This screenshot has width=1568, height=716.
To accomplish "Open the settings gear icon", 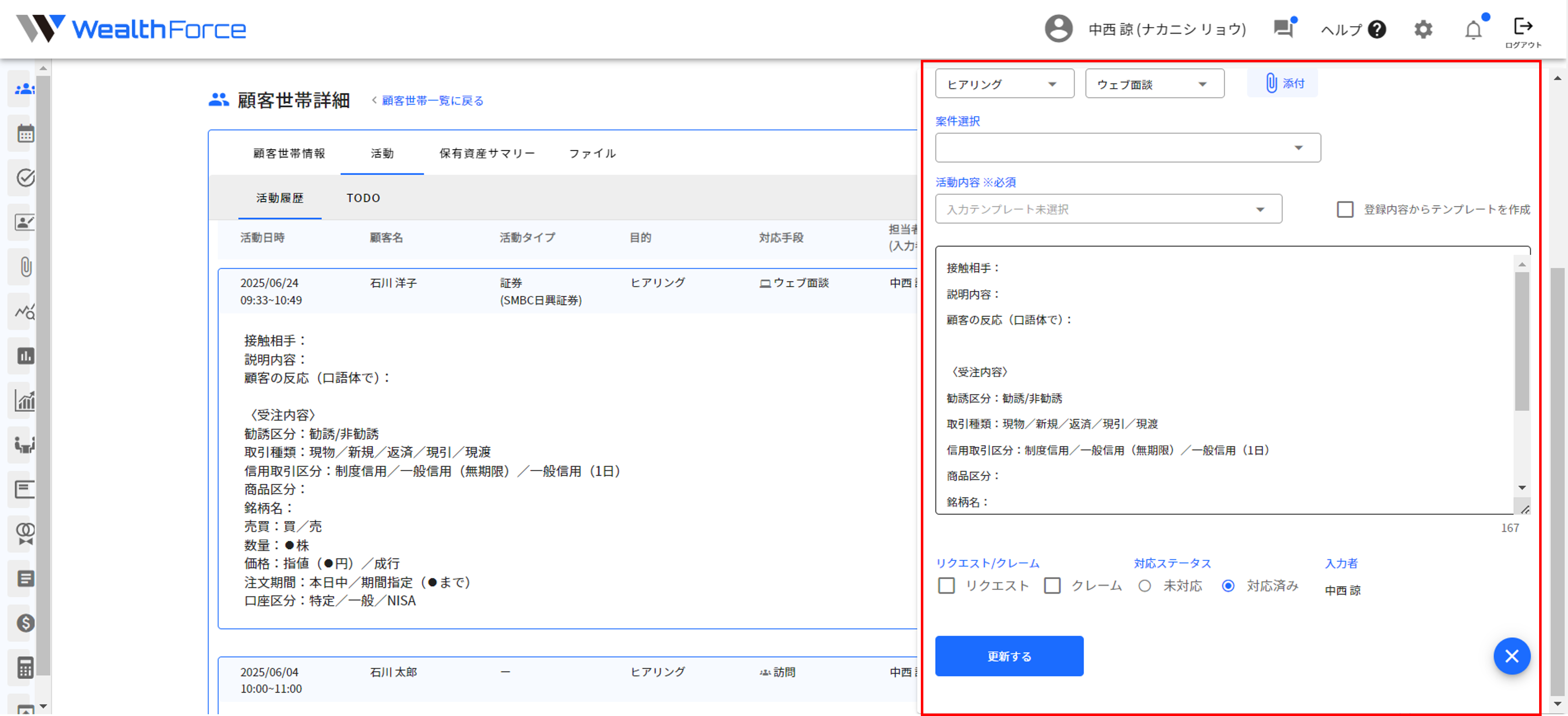I will click(x=1423, y=29).
